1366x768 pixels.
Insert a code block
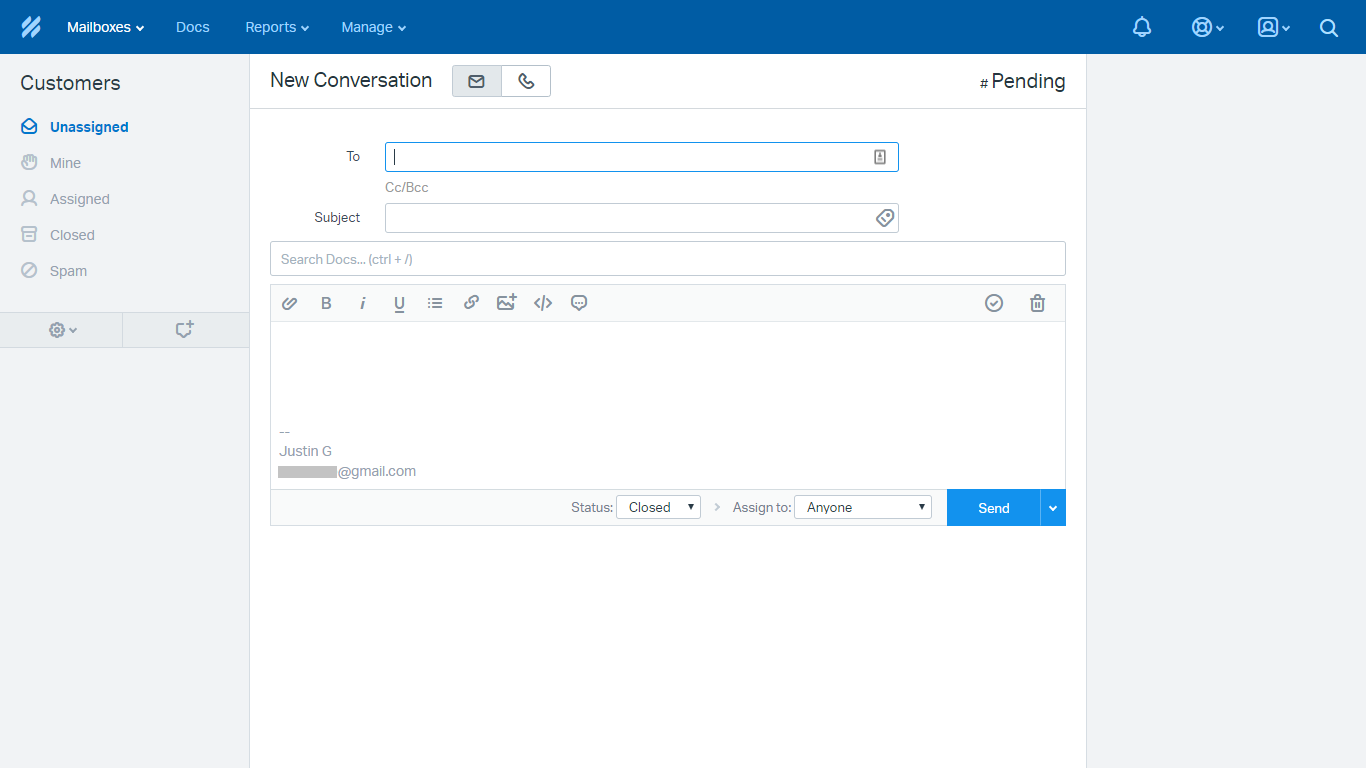pos(543,303)
